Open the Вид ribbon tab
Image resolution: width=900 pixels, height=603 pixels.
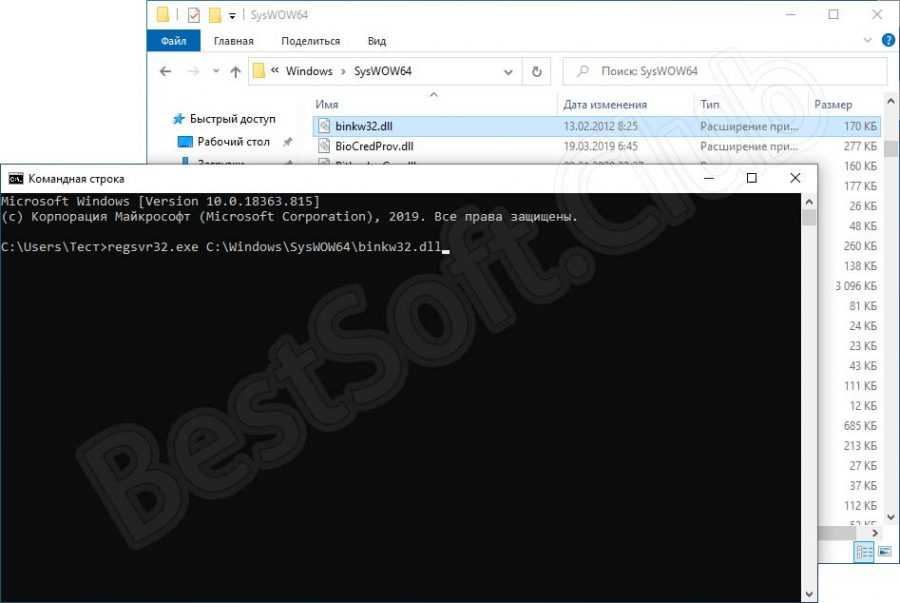point(376,41)
